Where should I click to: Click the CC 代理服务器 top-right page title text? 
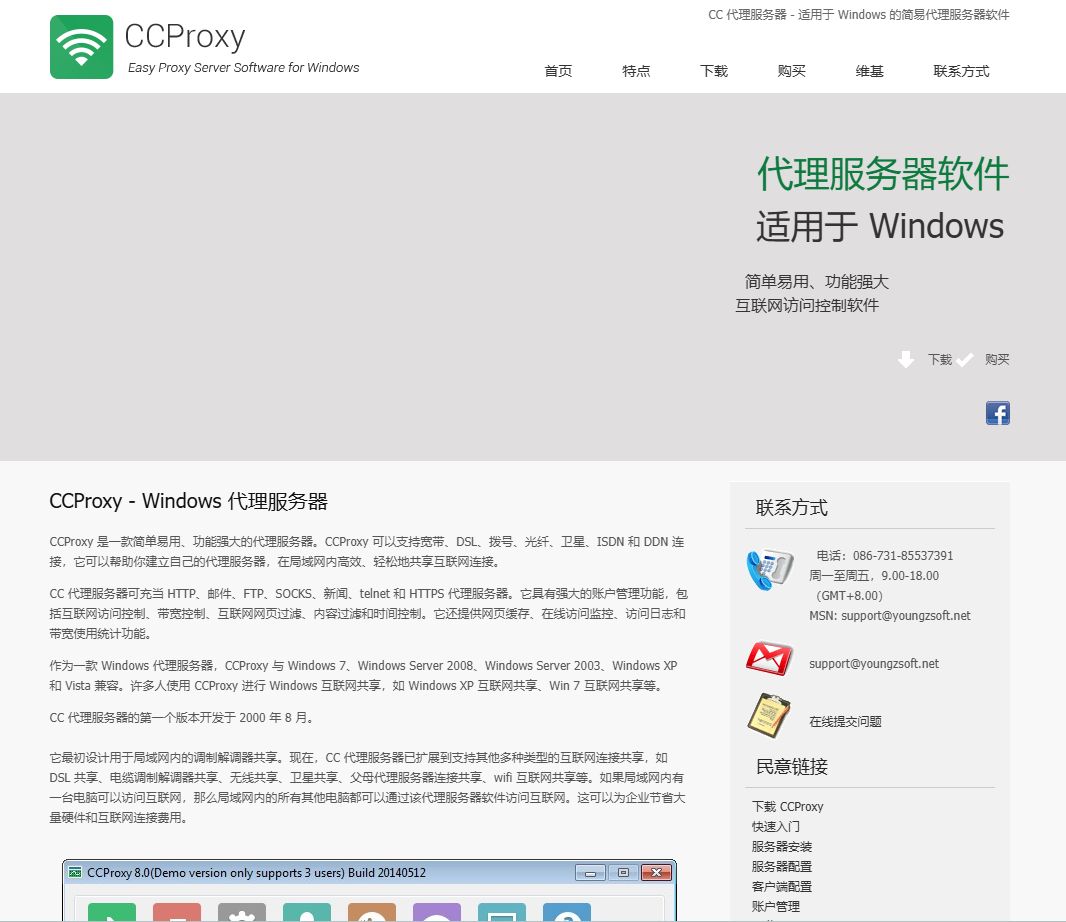pos(859,15)
